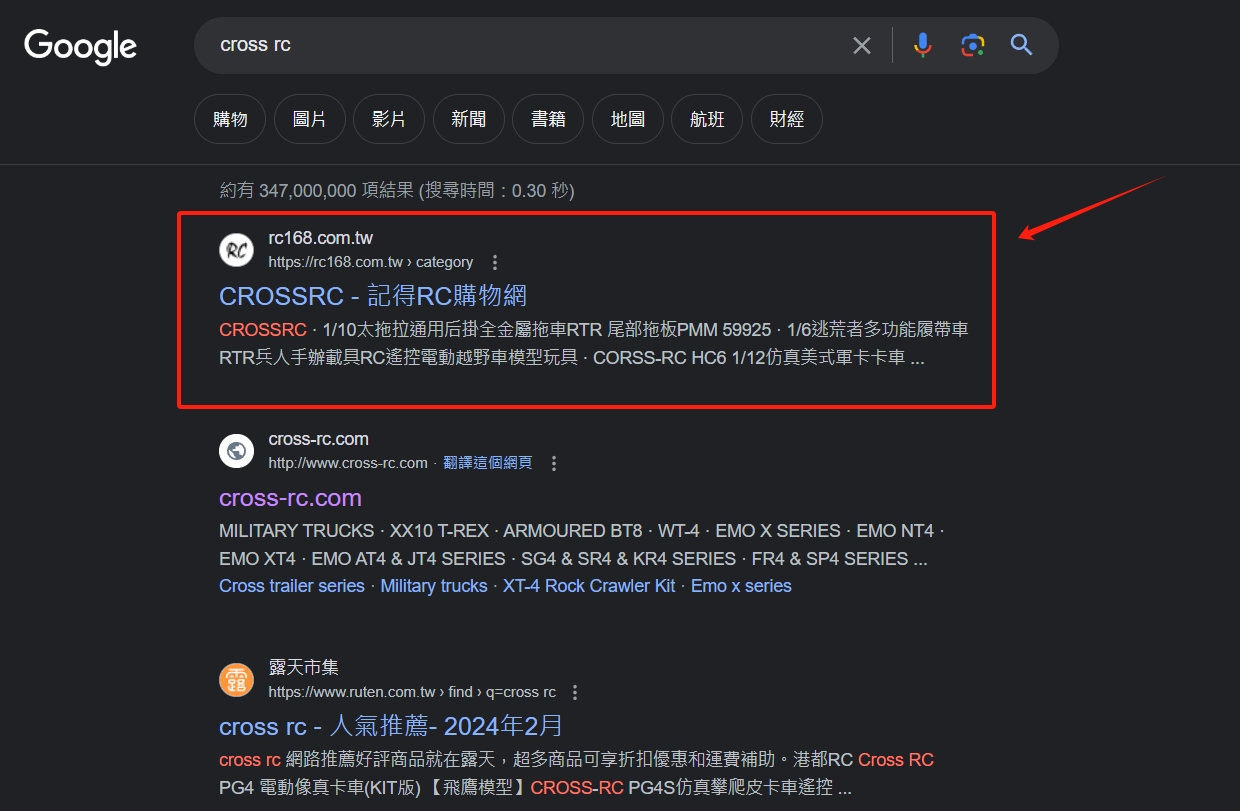Click the cross-rc.com site name above its URL
Screen dimensions: 1240x811
(318, 439)
